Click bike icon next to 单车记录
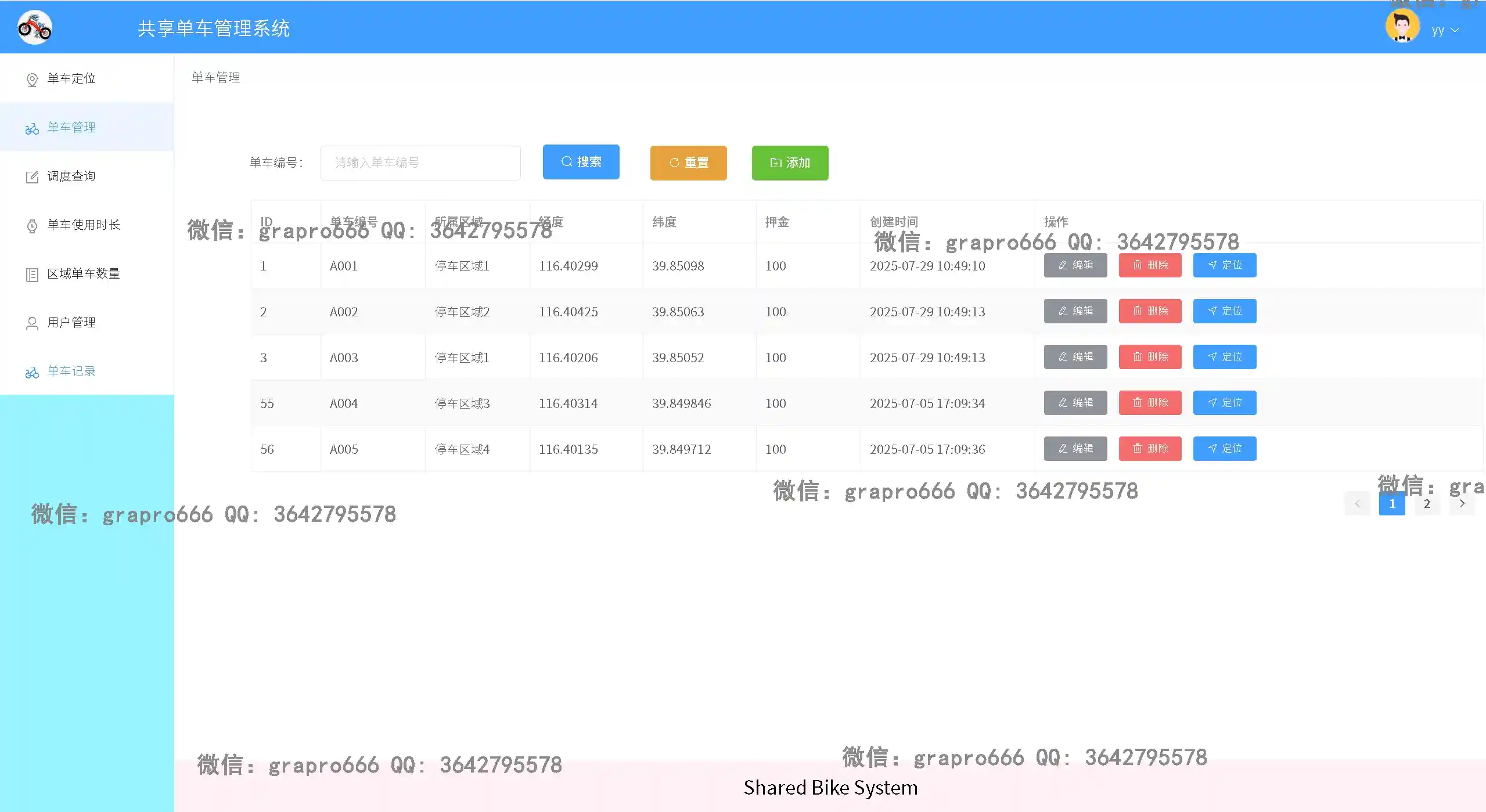Viewport: 1486px width, 812px height. (x=33, y=372)
